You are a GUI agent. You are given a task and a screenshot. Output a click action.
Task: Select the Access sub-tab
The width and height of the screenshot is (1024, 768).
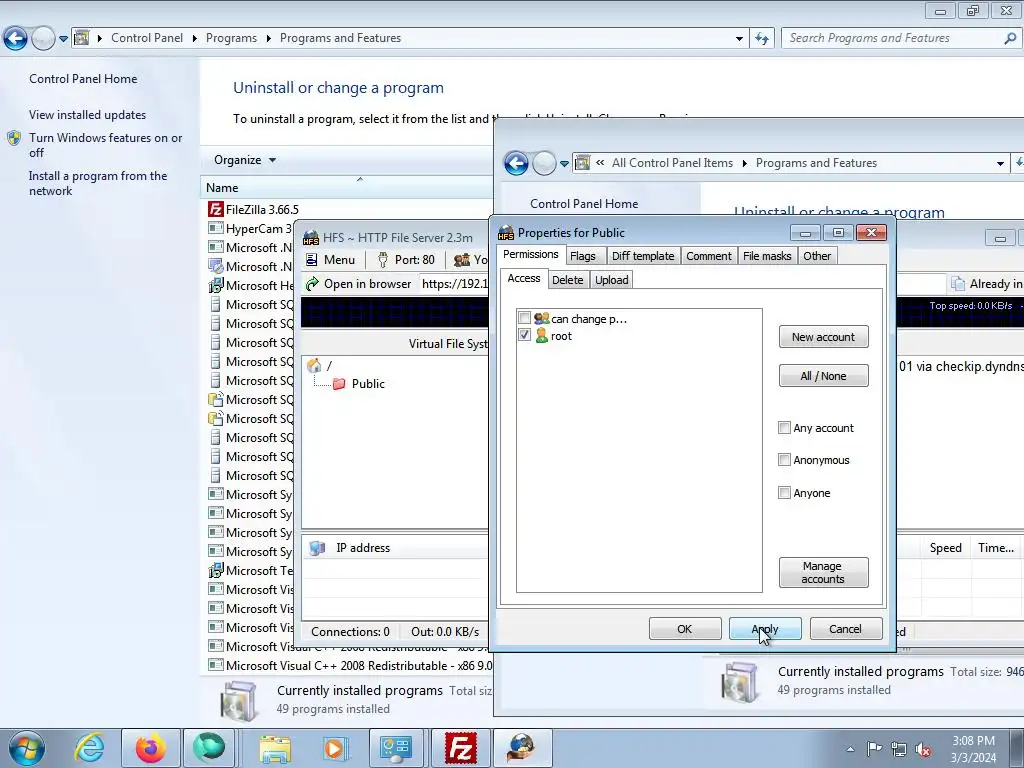524,278
